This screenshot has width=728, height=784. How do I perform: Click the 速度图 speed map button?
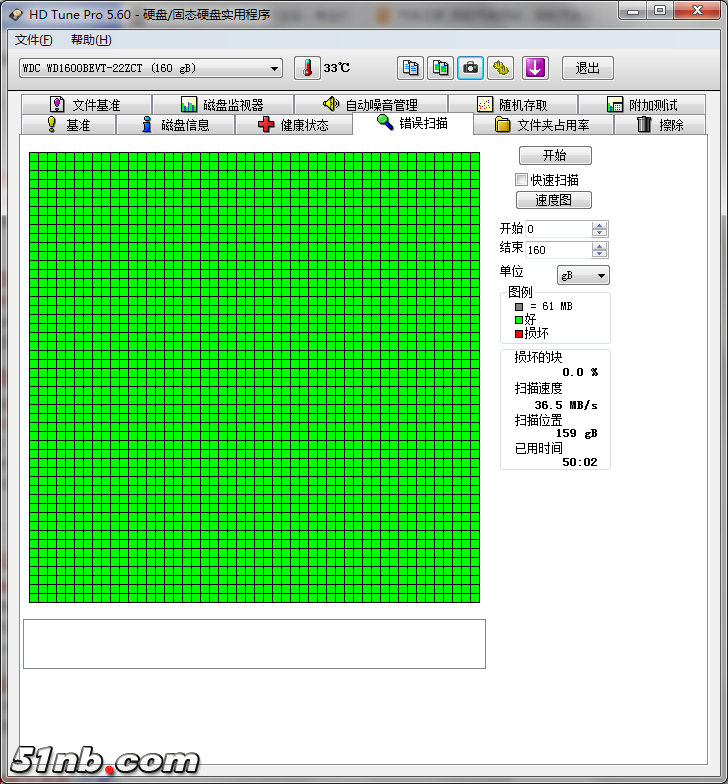pyautogui.click(x=554, y=200)
